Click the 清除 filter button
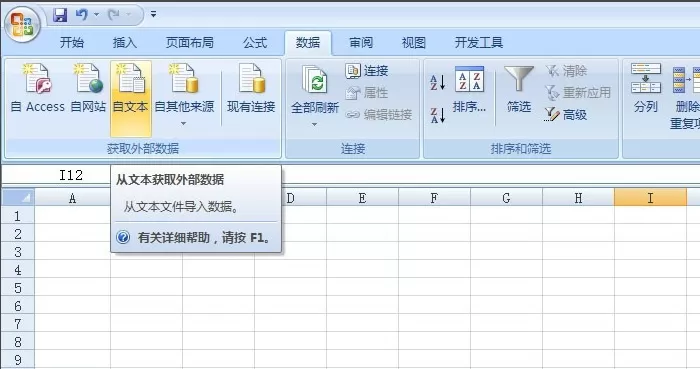 point(566,70)
